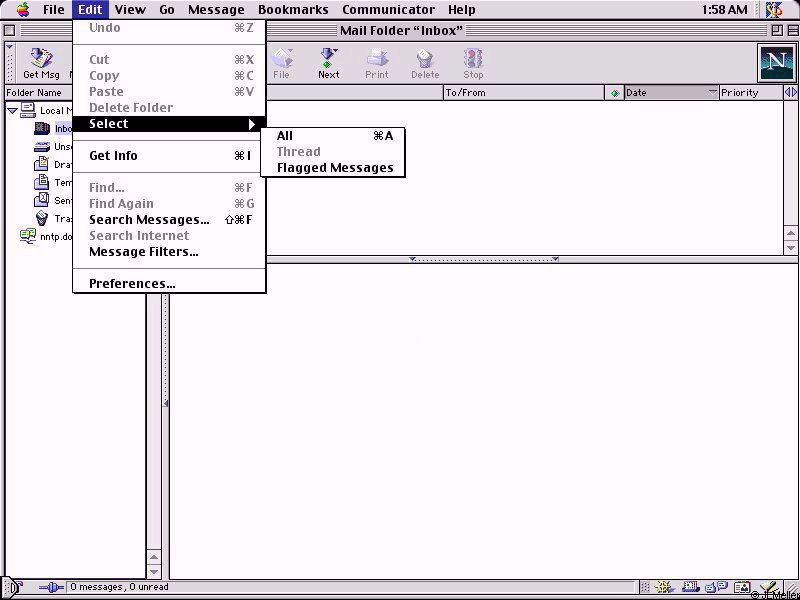The width and height of the screenshot is (800, 600).
Task: Click the folder pane scroll down arrow
Action: click(154, 571)
